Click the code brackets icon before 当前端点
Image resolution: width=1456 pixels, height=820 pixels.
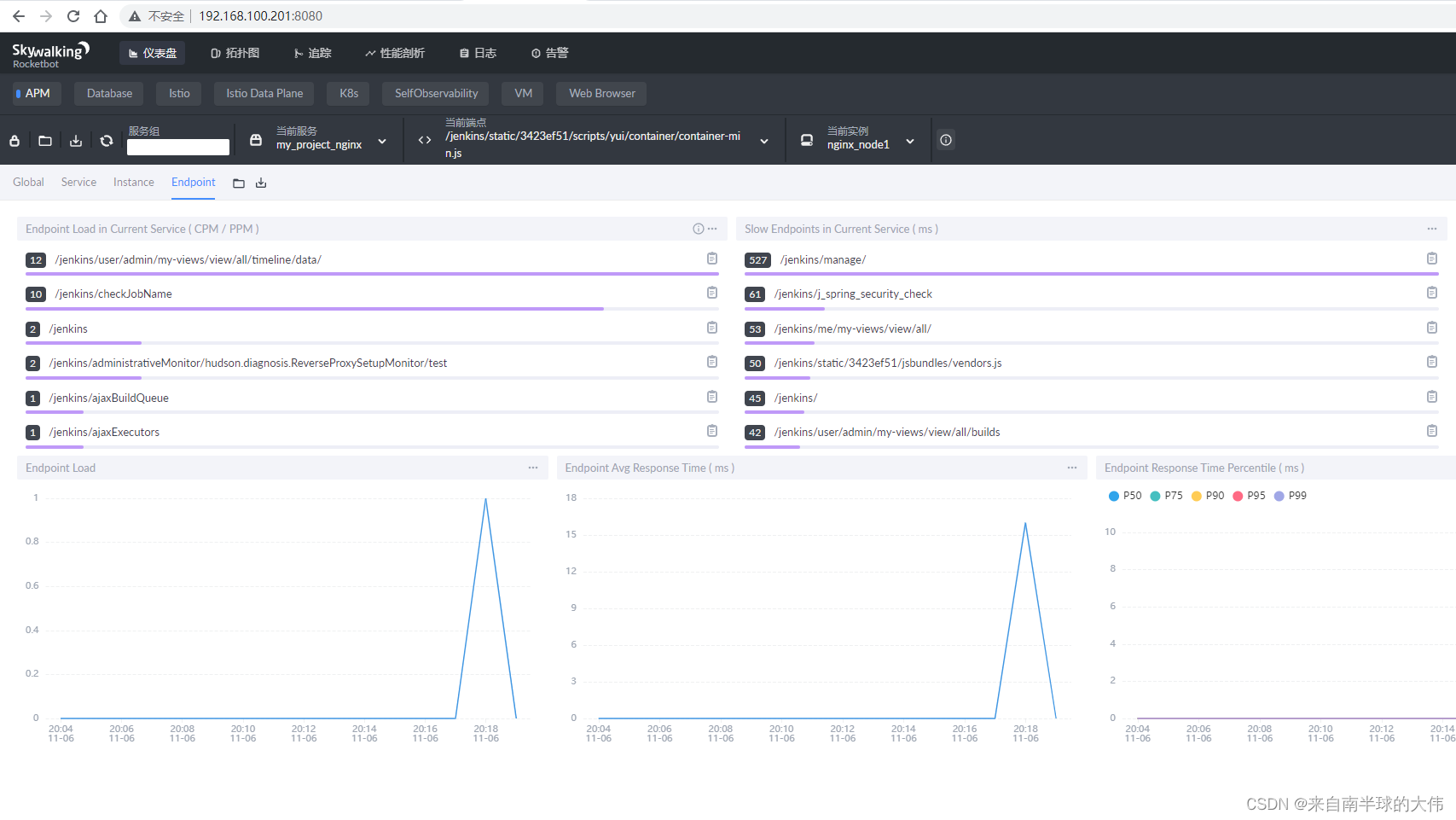click(x=424, y=139)
